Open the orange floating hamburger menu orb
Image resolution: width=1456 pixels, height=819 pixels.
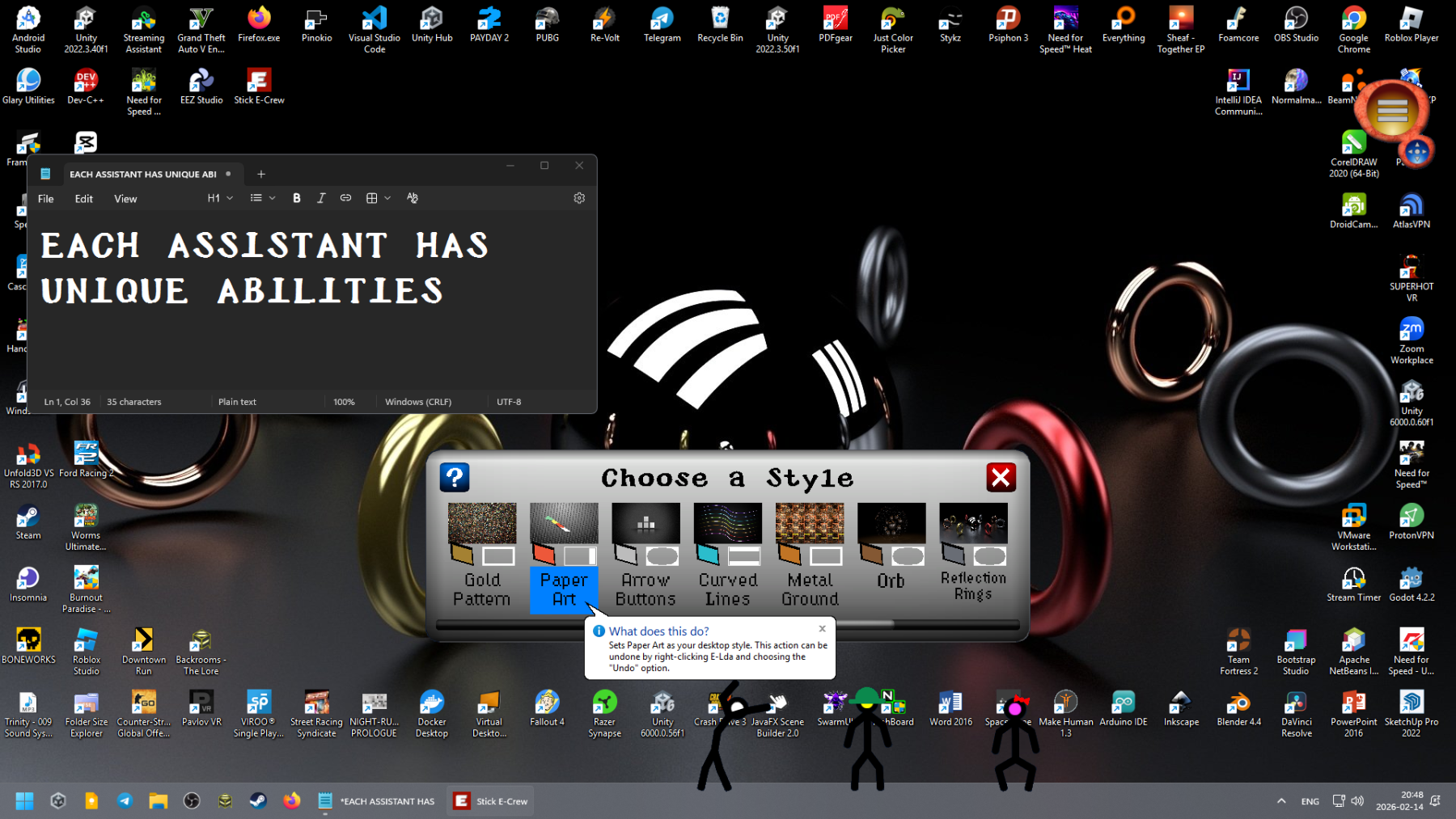tap(1392, 112)
